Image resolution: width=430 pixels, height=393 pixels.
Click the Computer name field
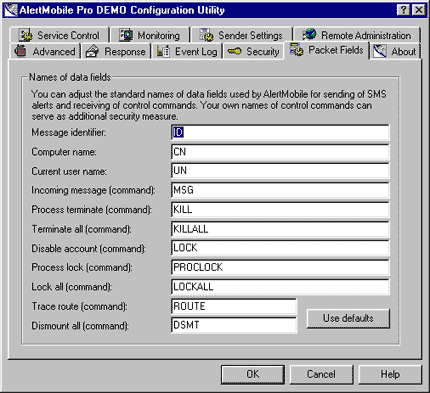[x=280, y=152]
